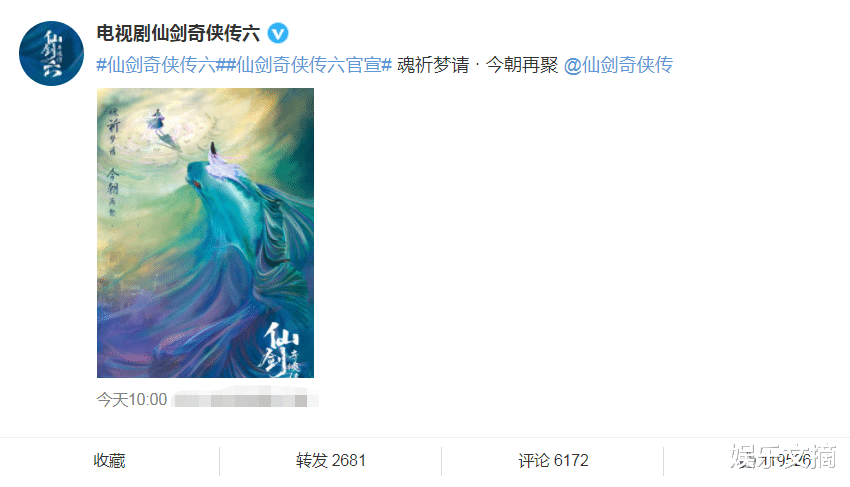Click the blurred source label beside the timestamp
Viewport: 850px width, 487px height.
pos(245,400)
